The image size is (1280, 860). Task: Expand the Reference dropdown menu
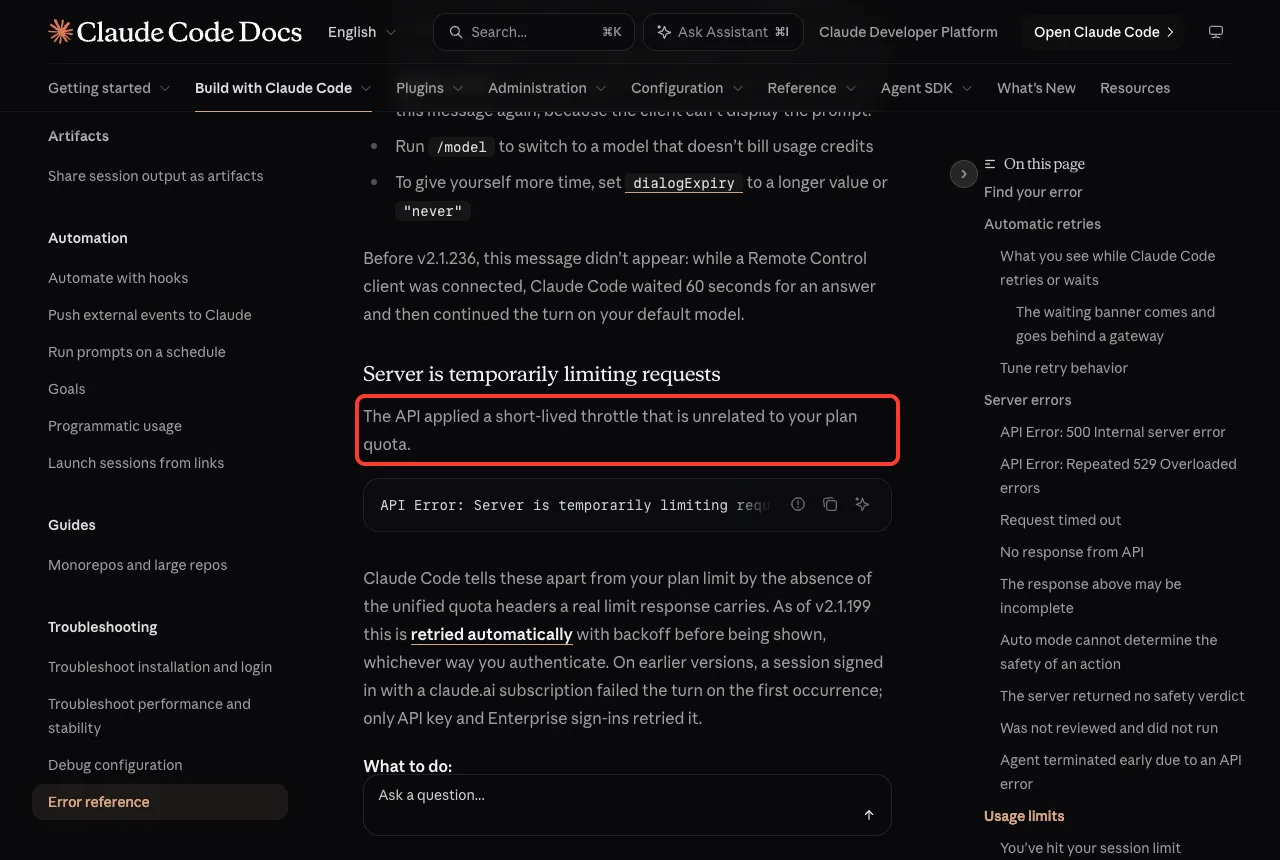click(812, 88)
